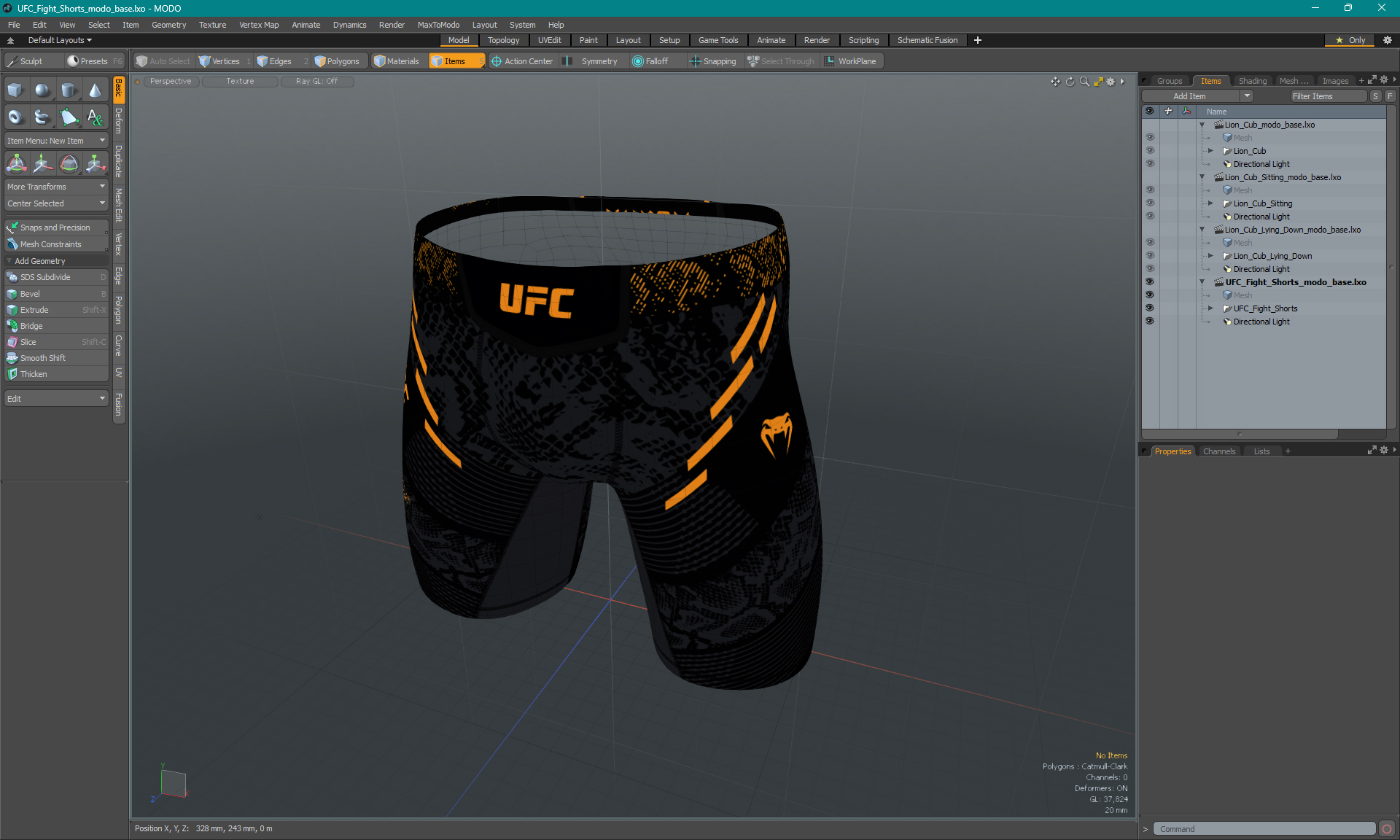Open the Center Selected dropdown
1400x840 pixels.
point(56,203)
